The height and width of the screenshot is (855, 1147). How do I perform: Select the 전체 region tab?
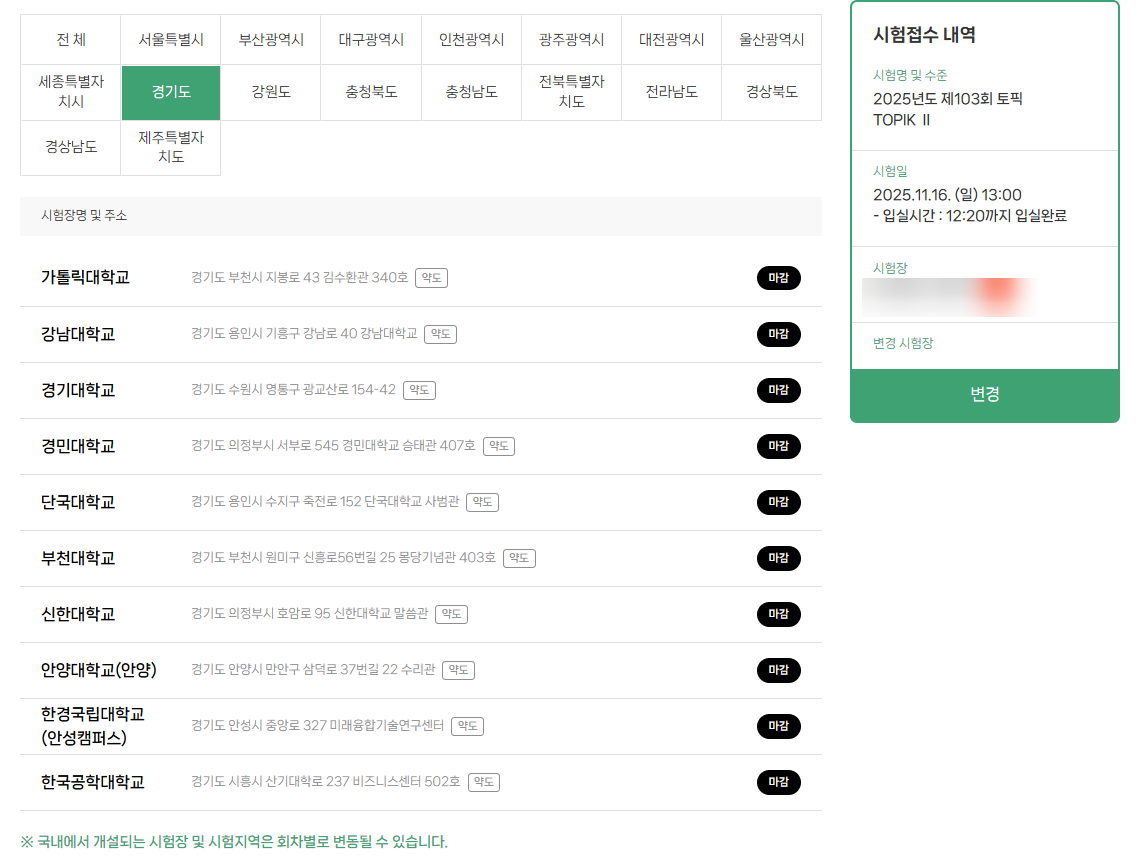[x=71, y=40]
